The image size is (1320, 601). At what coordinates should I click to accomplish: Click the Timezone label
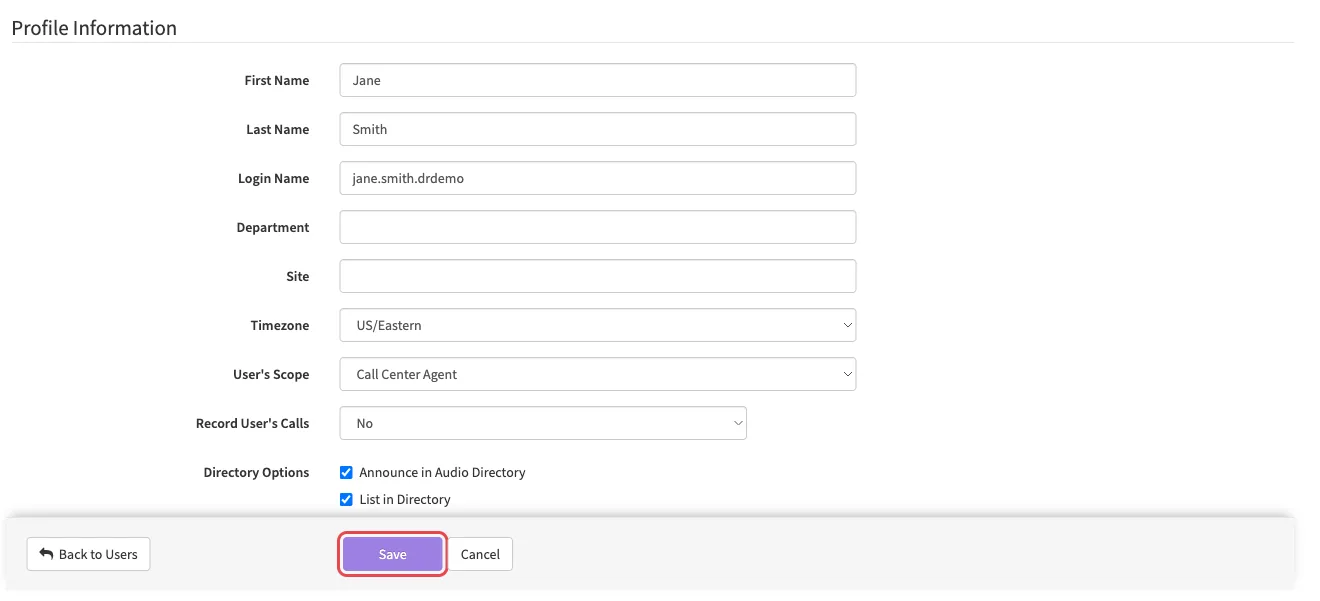280,325
